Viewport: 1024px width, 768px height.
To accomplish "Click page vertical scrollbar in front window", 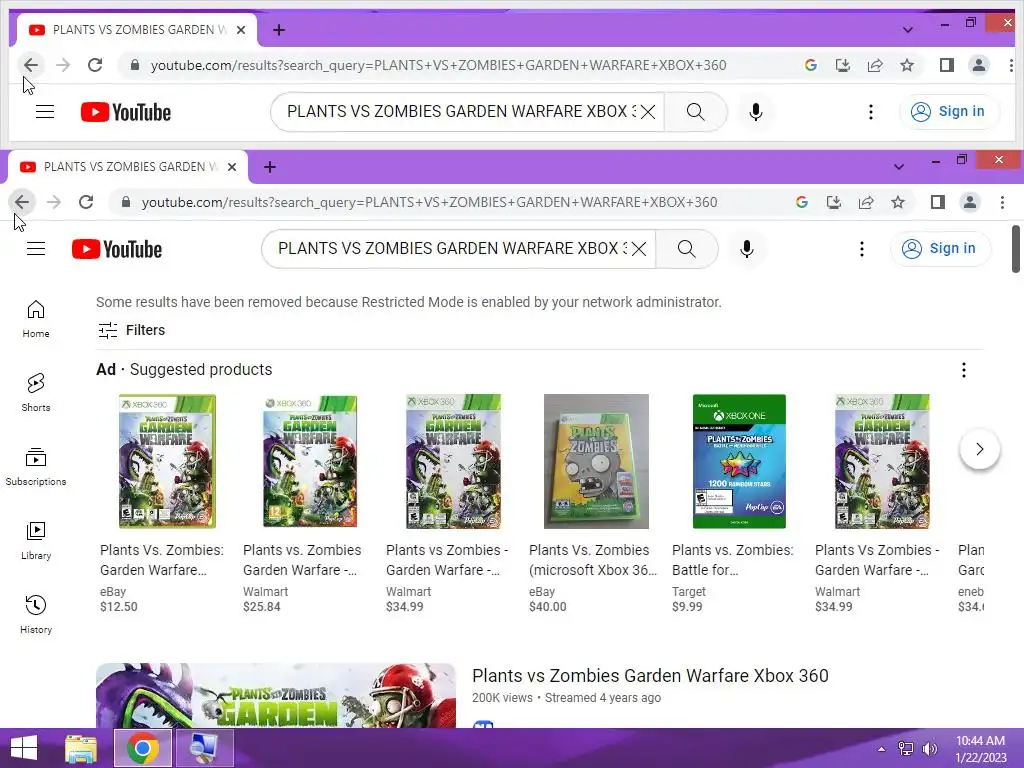I will click(x=1016, y=249).
